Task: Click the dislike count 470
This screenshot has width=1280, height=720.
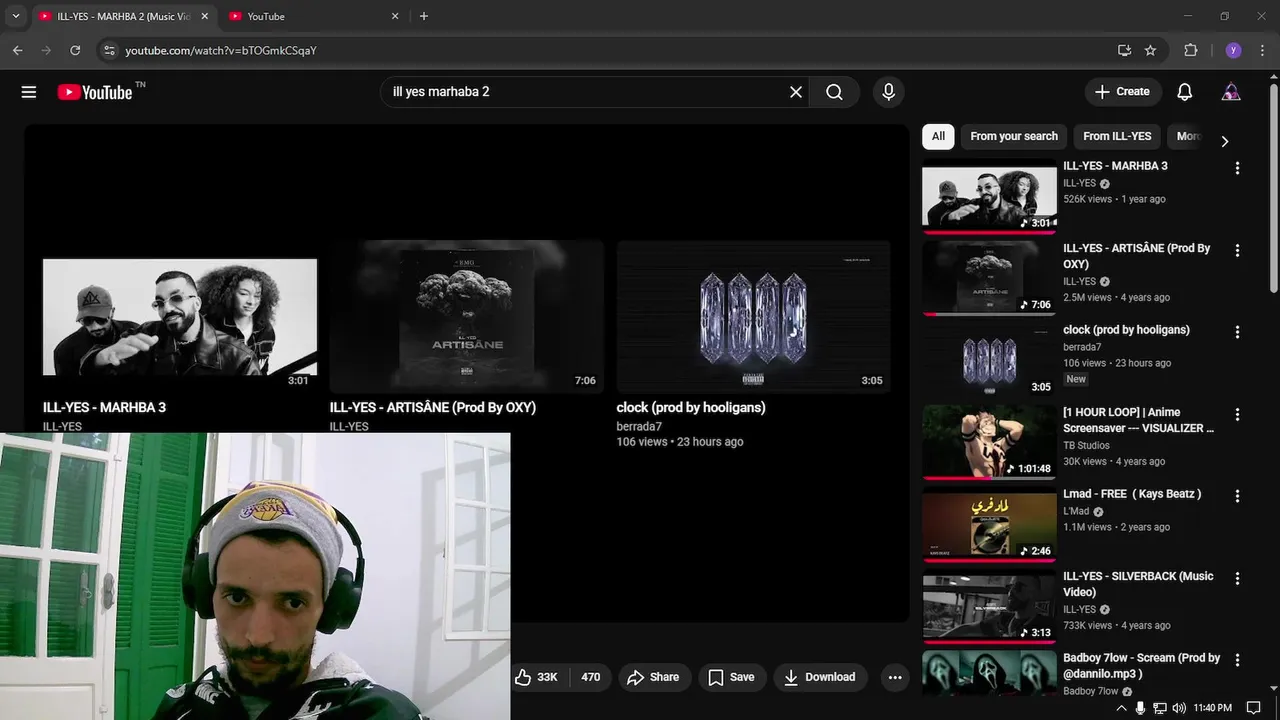Action: [x=591, y=677]
